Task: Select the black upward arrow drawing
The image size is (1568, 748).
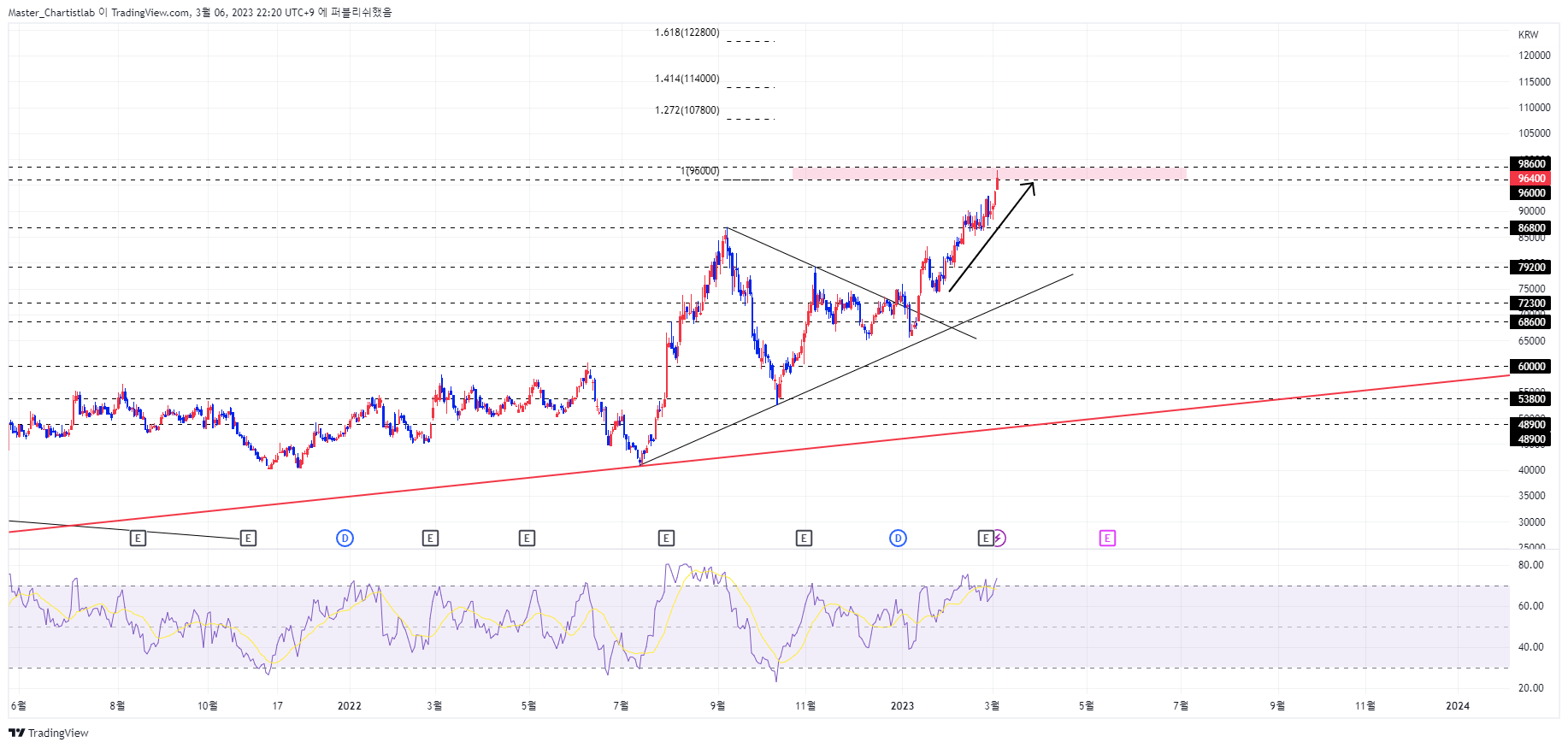Action: coord(992,236)
